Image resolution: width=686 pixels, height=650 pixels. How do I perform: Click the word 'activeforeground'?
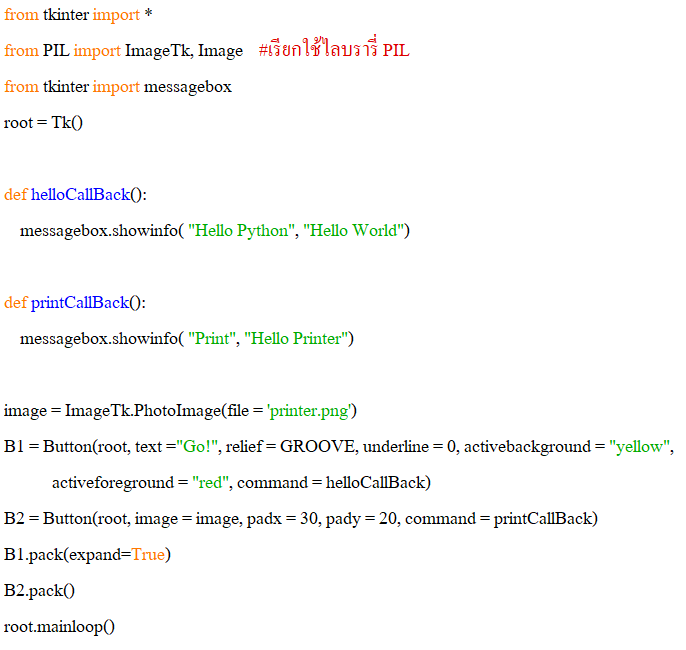[x=113, y=483]
